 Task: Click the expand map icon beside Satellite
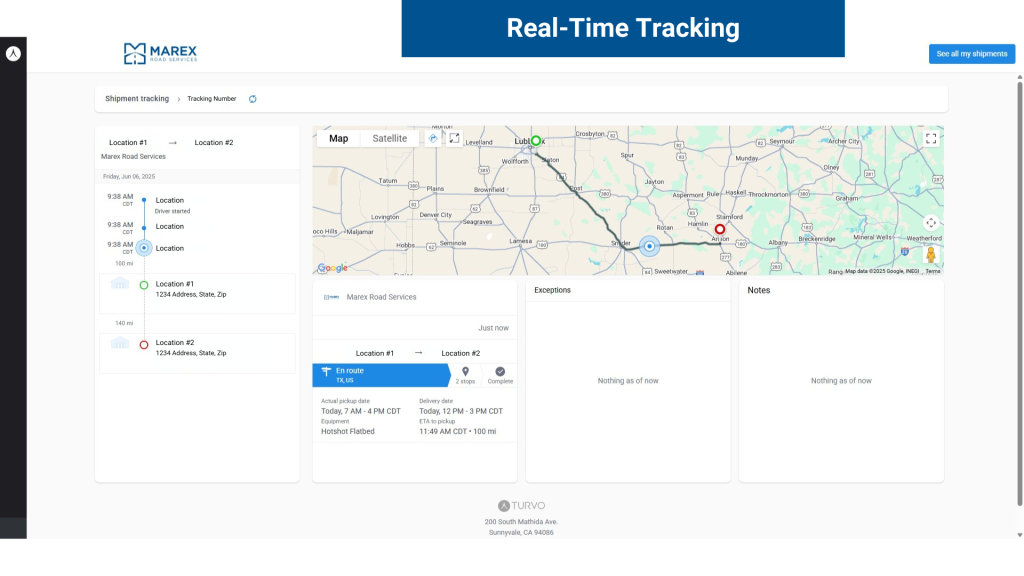click(454, 138)
